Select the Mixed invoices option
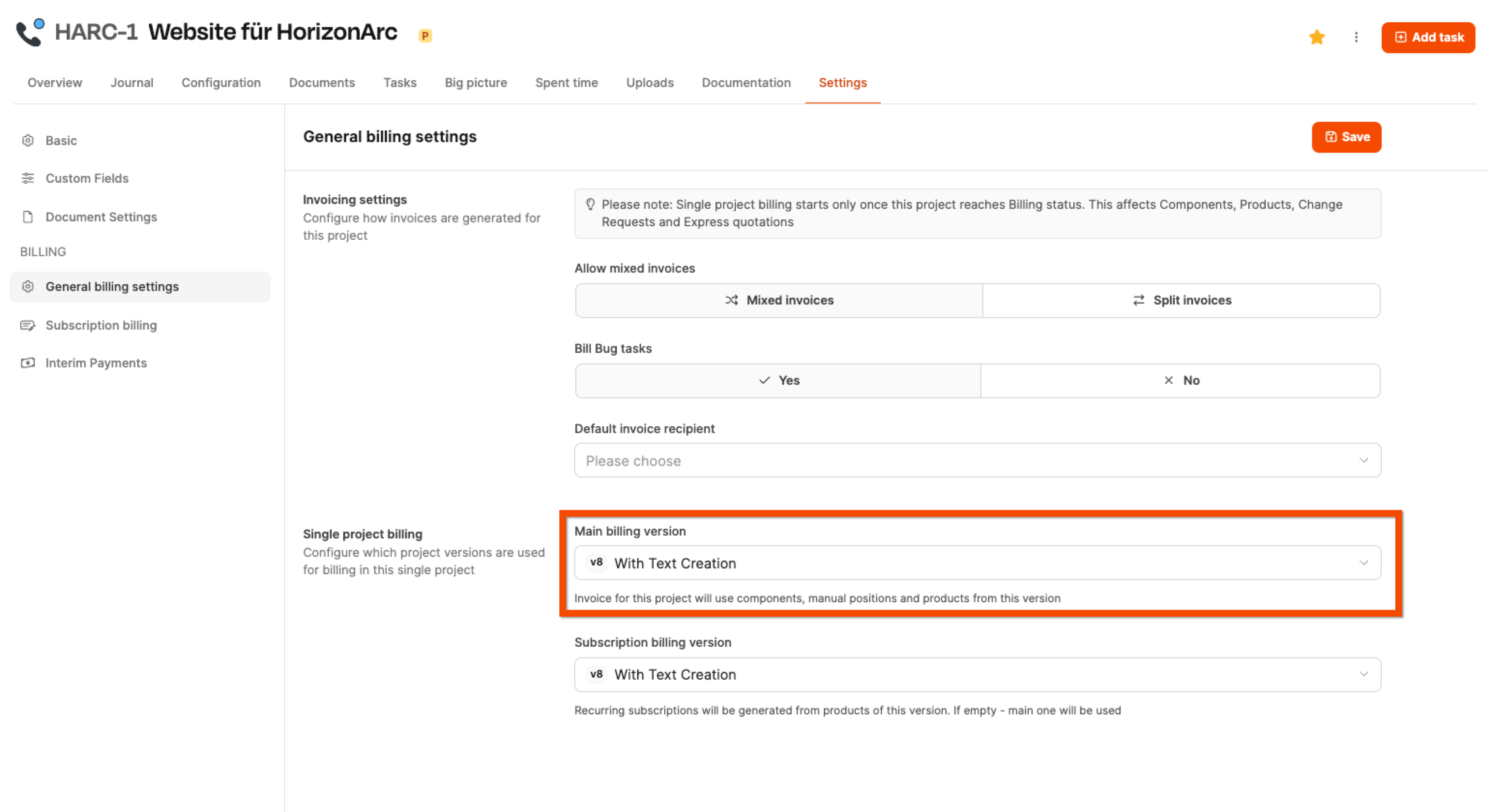 (779, 301)
